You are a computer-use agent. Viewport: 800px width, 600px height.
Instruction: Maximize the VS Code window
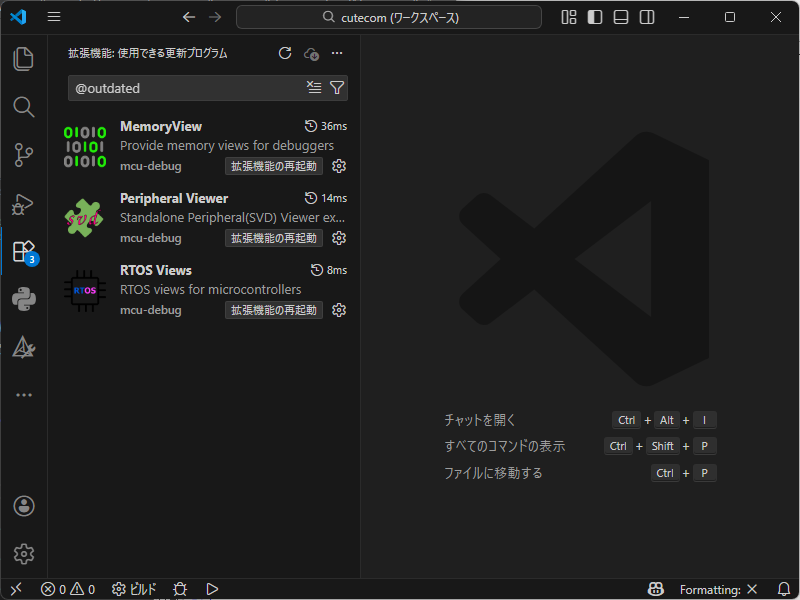coord(730,17)
